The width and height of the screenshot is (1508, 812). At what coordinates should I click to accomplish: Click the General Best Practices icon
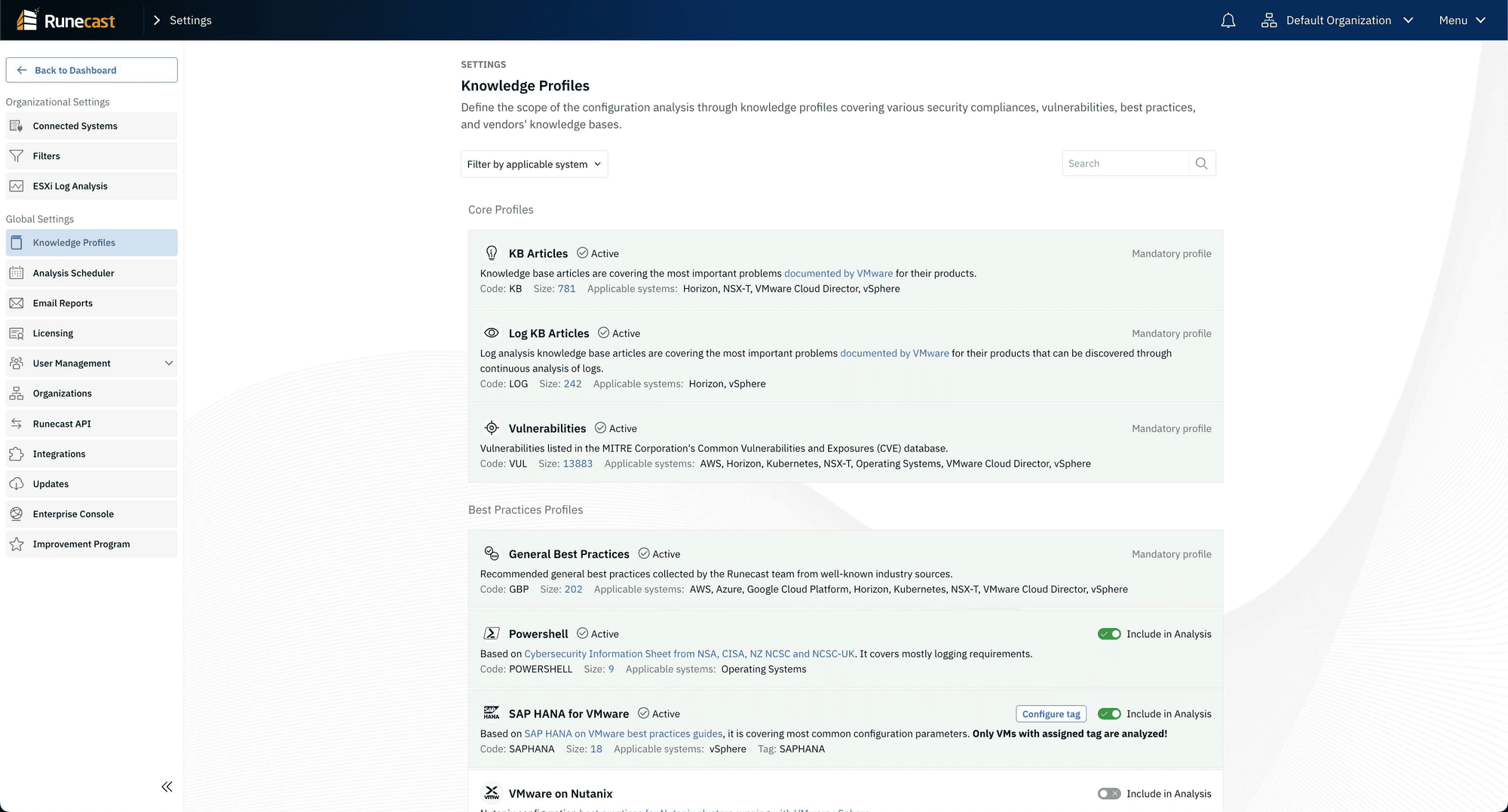(492, 553)
